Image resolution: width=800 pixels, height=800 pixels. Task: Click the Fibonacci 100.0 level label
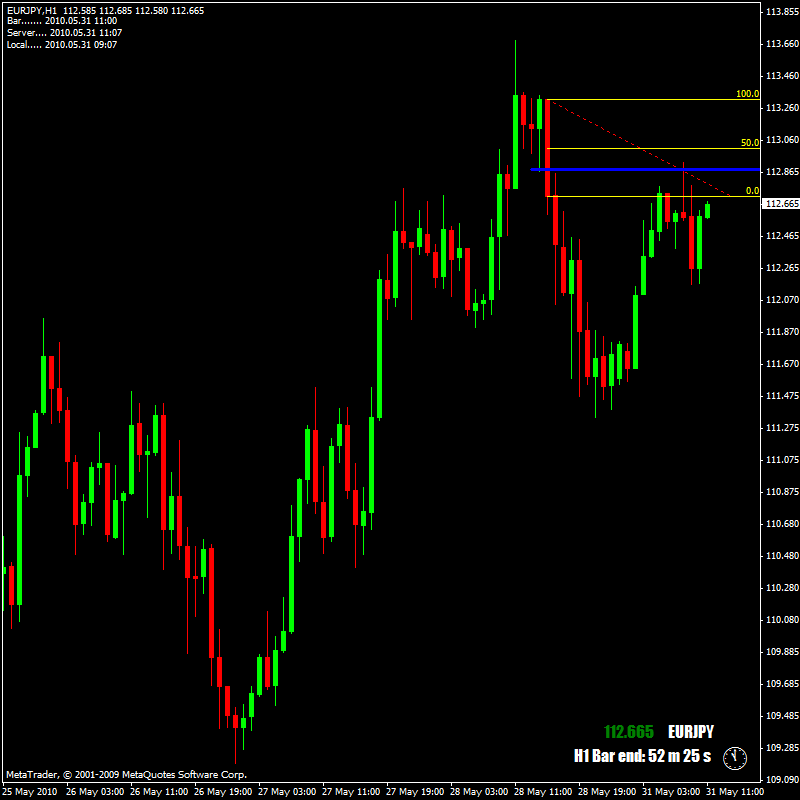(747, 94)
